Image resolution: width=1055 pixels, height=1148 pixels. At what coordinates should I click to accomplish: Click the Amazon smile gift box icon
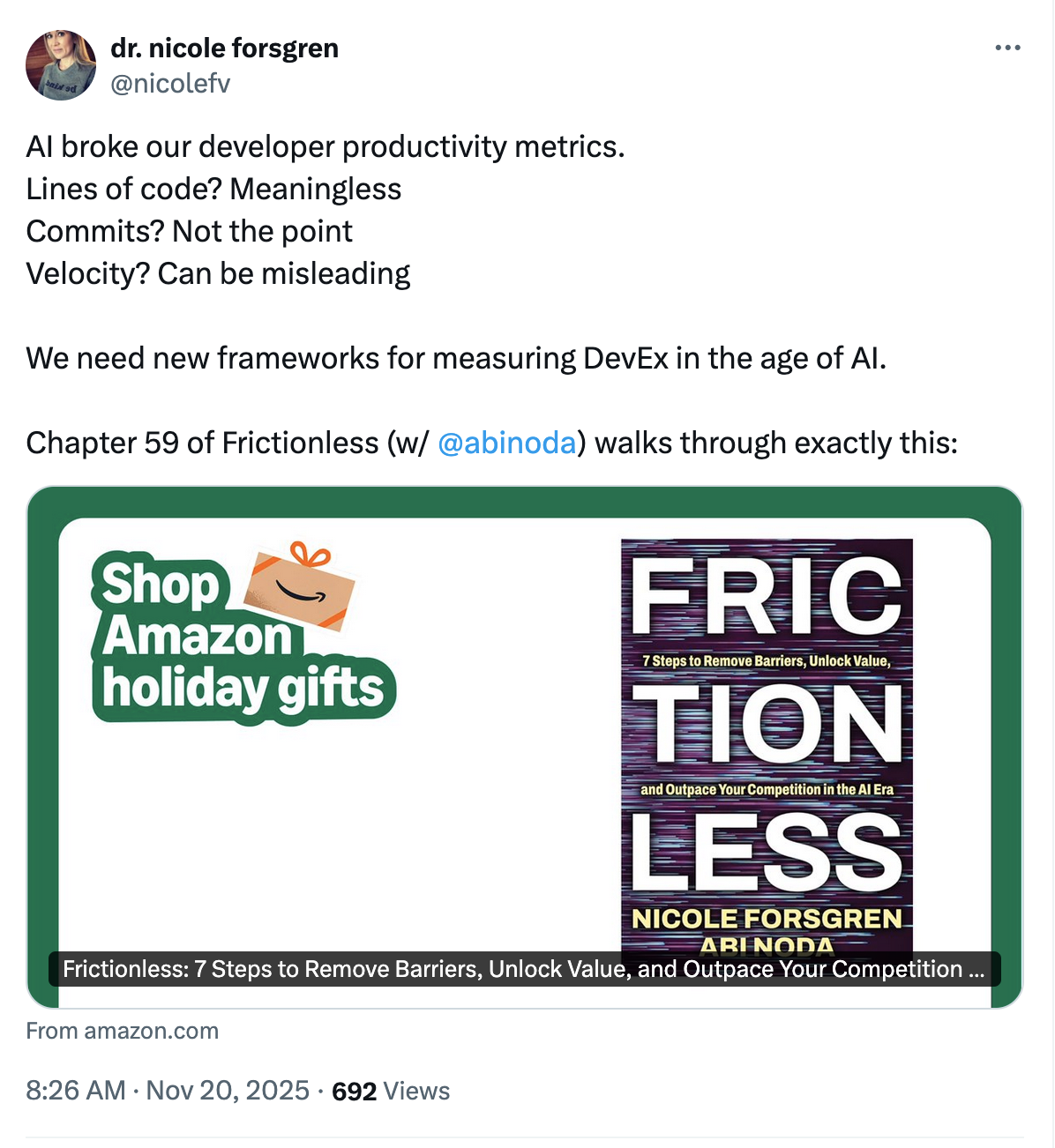[302, 585]
